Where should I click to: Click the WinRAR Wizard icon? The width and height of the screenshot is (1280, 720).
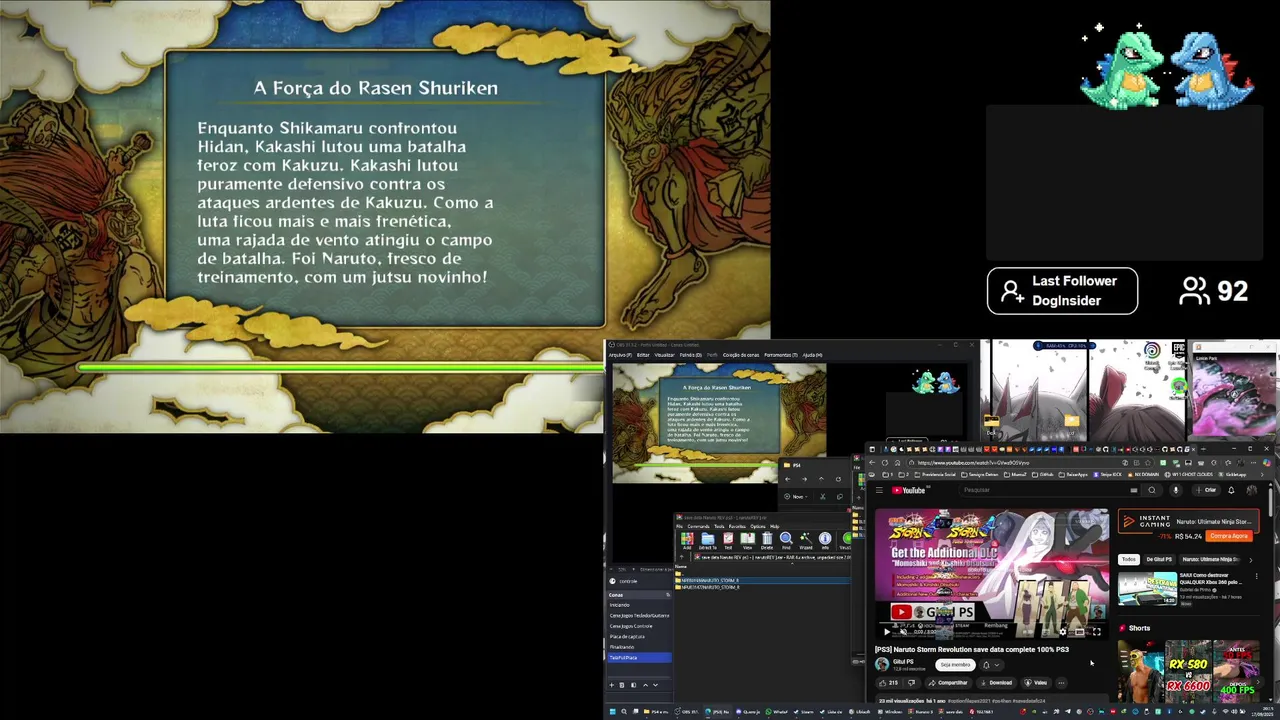coord(806,540)
